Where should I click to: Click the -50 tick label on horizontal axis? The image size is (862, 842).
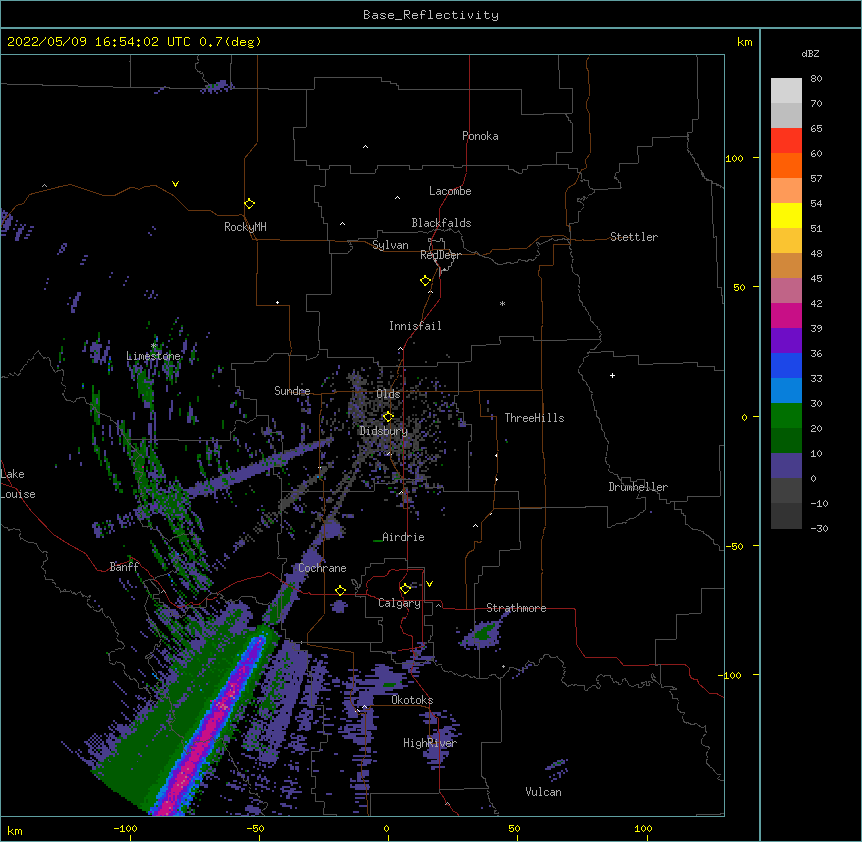(255, 828)
